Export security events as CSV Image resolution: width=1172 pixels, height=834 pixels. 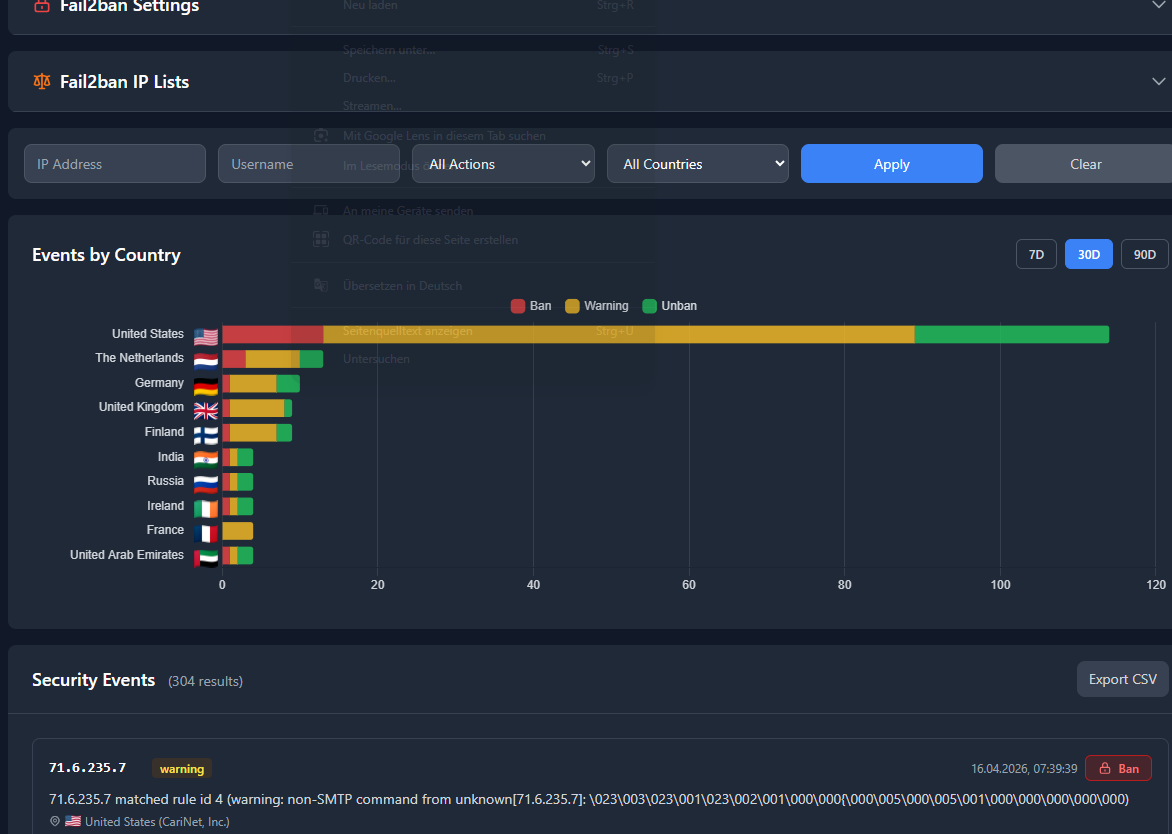pos(1123,679)
